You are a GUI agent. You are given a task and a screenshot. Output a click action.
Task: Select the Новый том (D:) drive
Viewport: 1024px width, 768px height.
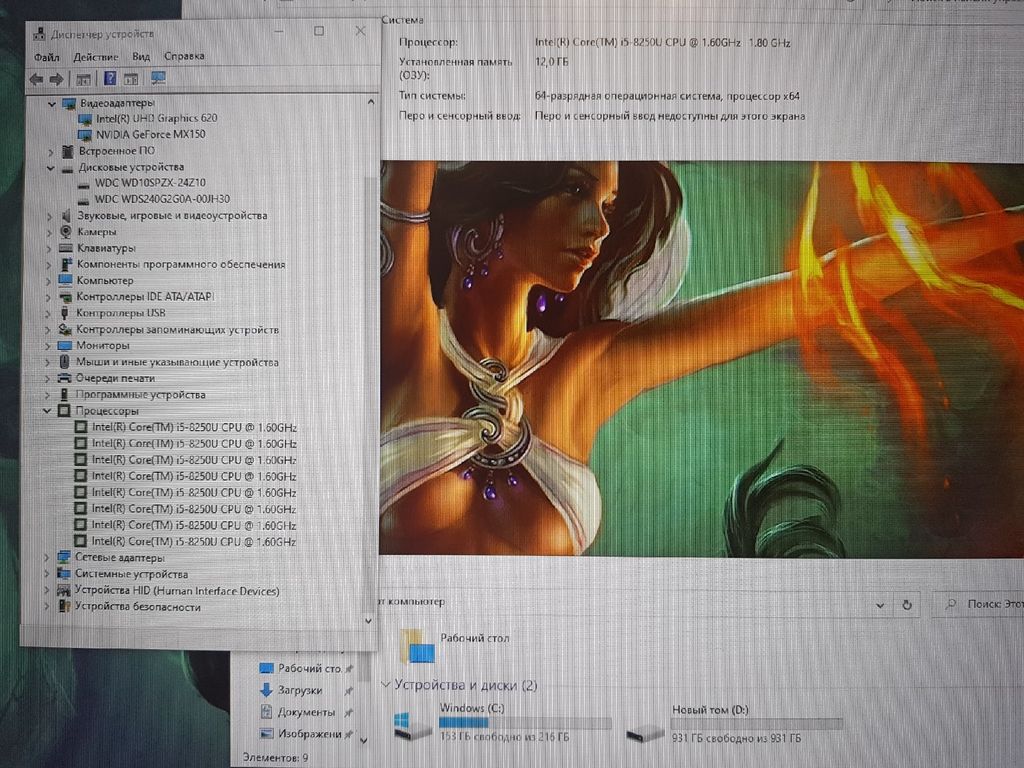(x=735, y=724)
